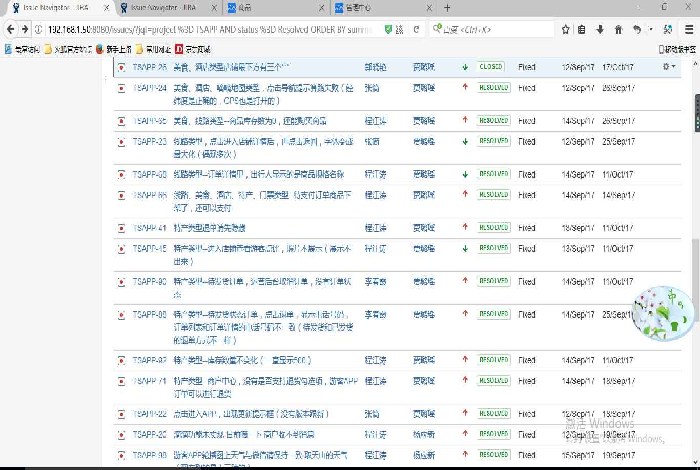The height and width of the screenshot is (470, 700).
Task: Click the CLOSED status badge in the first row
Action: coord(491,67)
